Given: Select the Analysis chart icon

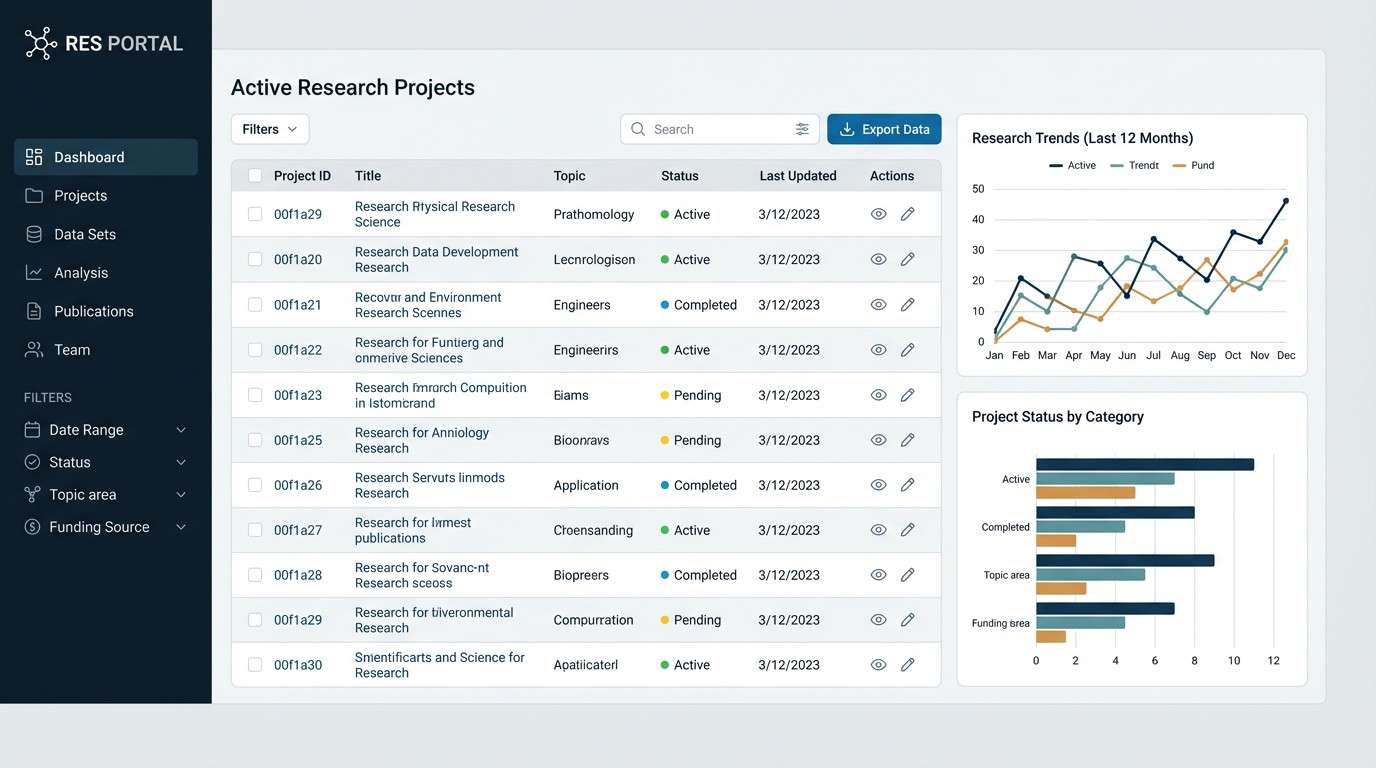Looking at the screenshot, I should point(31,272).
